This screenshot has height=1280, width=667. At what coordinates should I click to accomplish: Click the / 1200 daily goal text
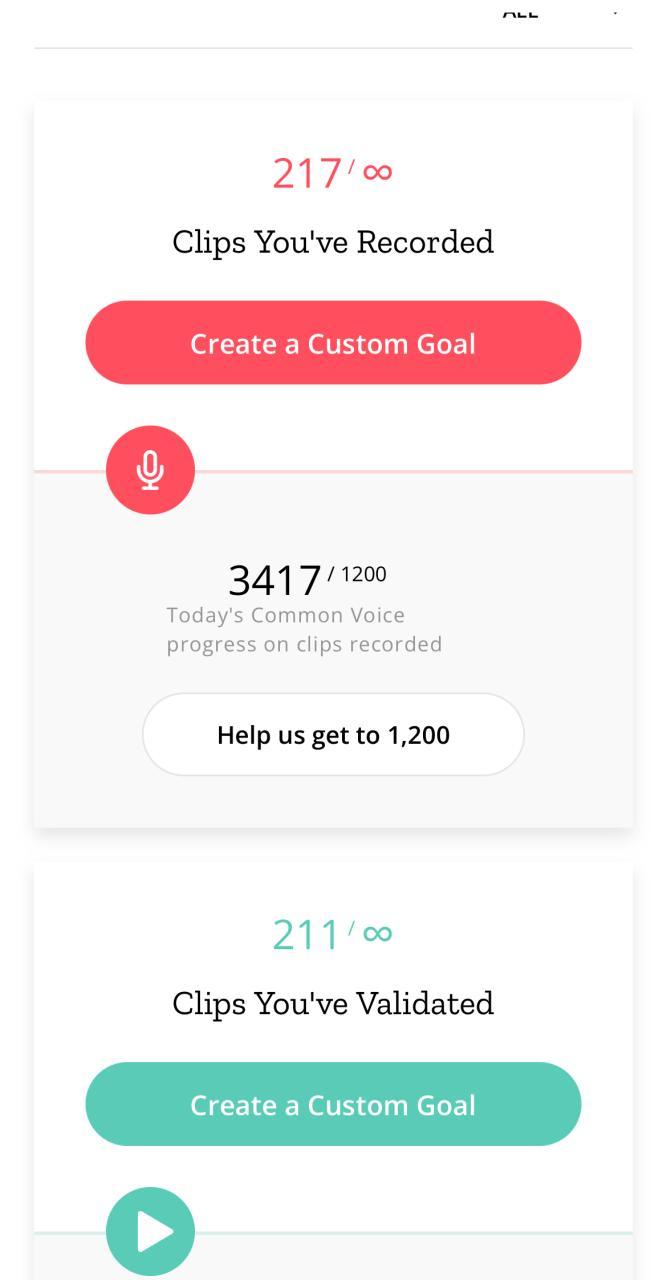[x=357, y=574]
